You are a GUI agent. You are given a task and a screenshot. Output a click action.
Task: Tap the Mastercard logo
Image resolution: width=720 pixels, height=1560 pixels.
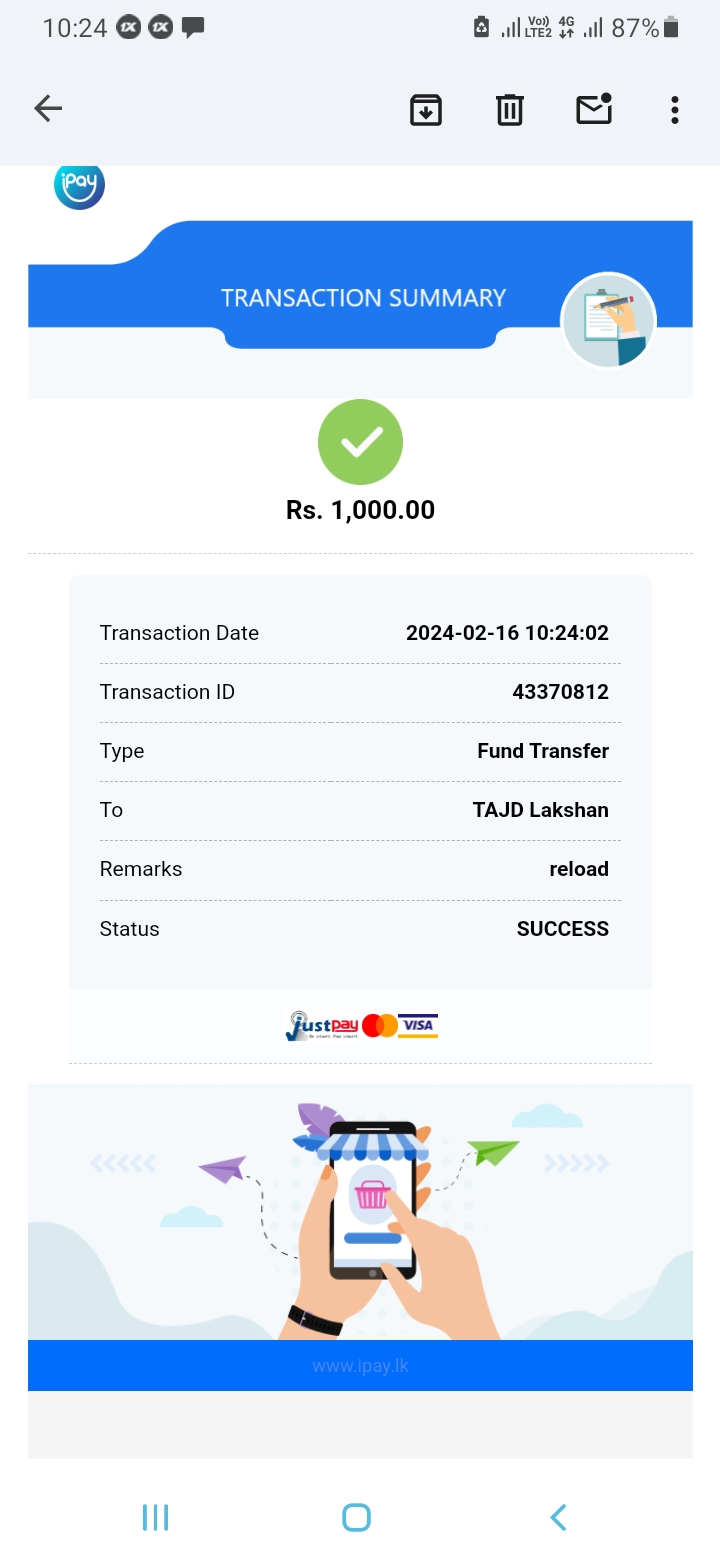[x=380, y=1026]
